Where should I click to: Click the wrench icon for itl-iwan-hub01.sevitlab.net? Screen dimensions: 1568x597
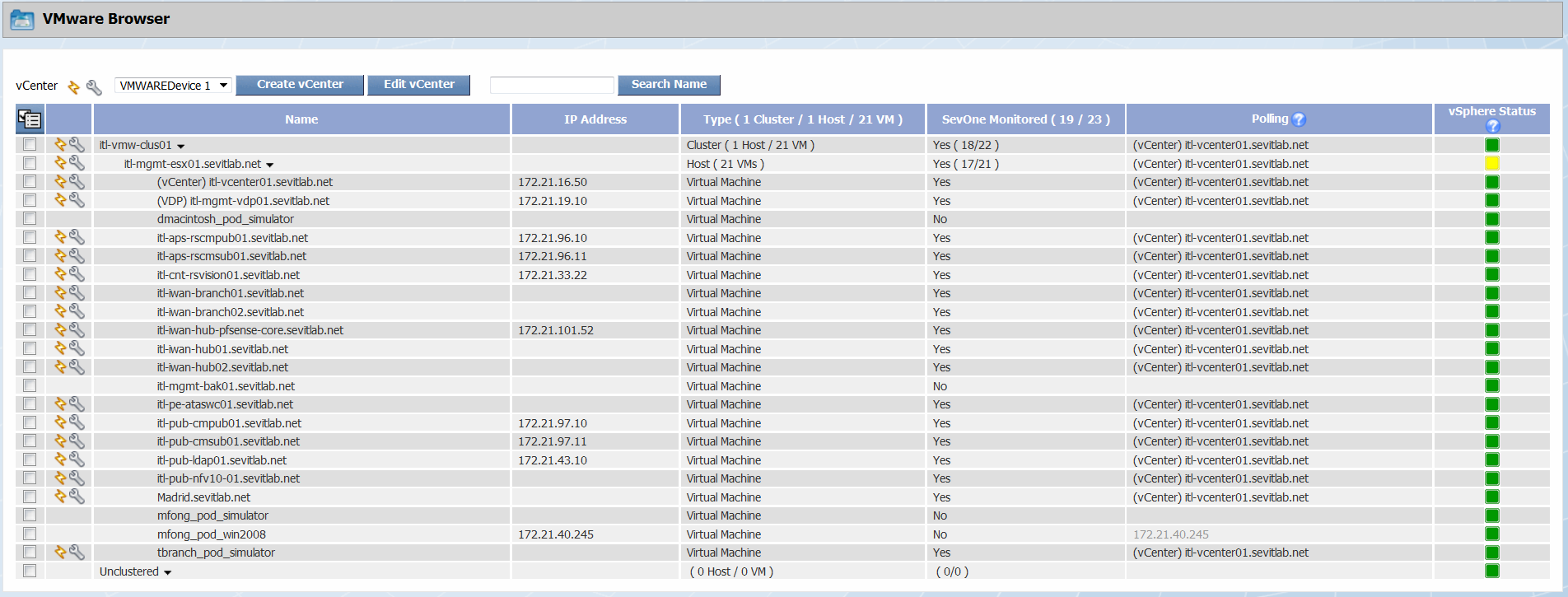point(77,348)
